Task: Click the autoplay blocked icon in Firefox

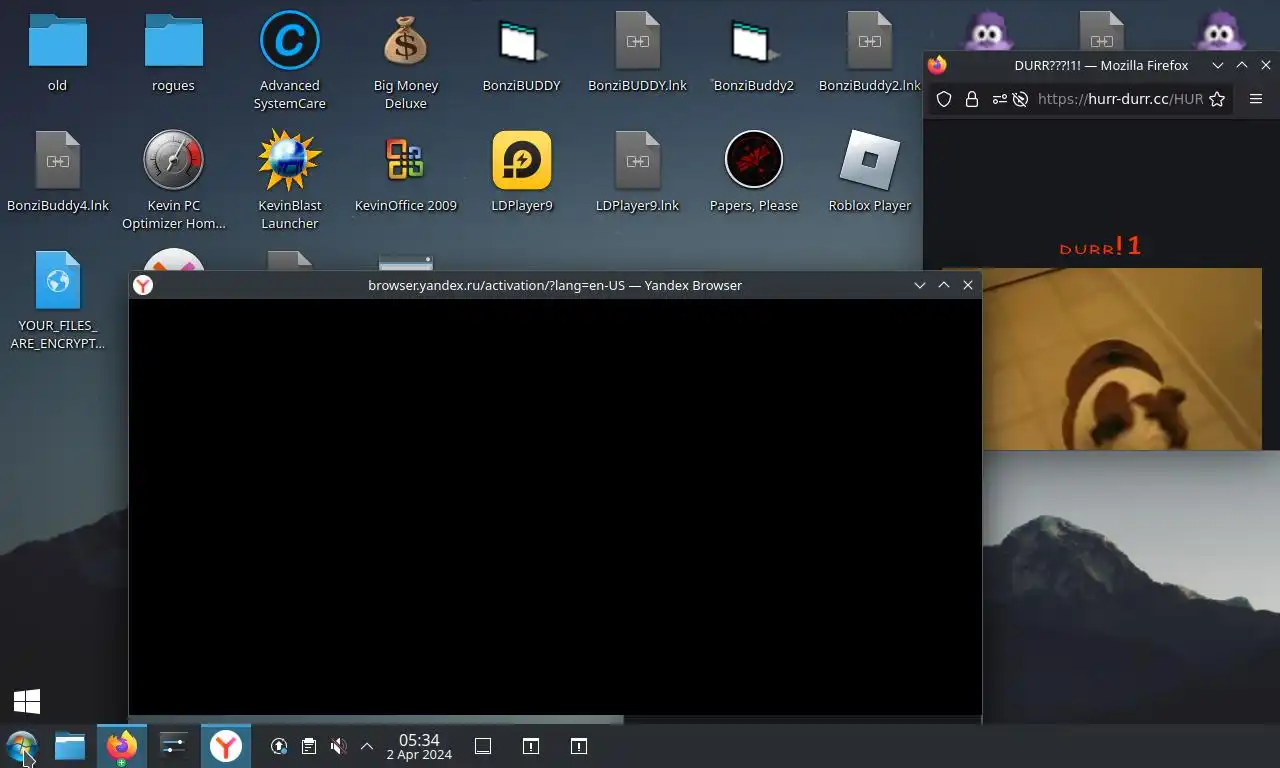Action: coord(1020,99)
